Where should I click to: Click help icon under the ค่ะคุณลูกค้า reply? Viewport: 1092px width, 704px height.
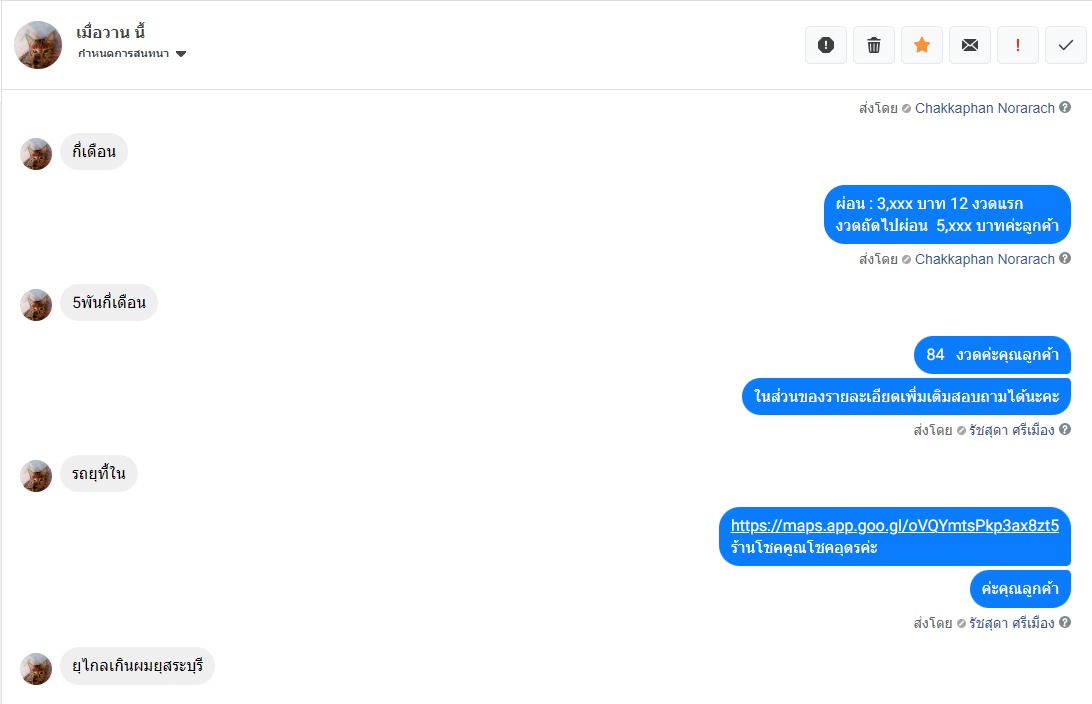pos(1065,623)
